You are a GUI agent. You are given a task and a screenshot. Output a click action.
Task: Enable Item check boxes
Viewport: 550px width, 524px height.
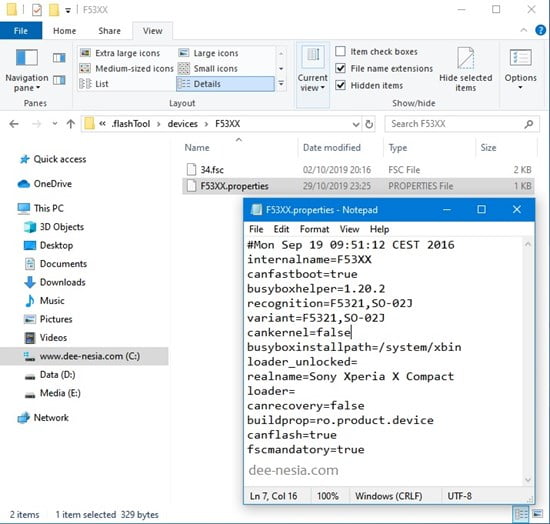pyautogui.click(x=340, y=51)
